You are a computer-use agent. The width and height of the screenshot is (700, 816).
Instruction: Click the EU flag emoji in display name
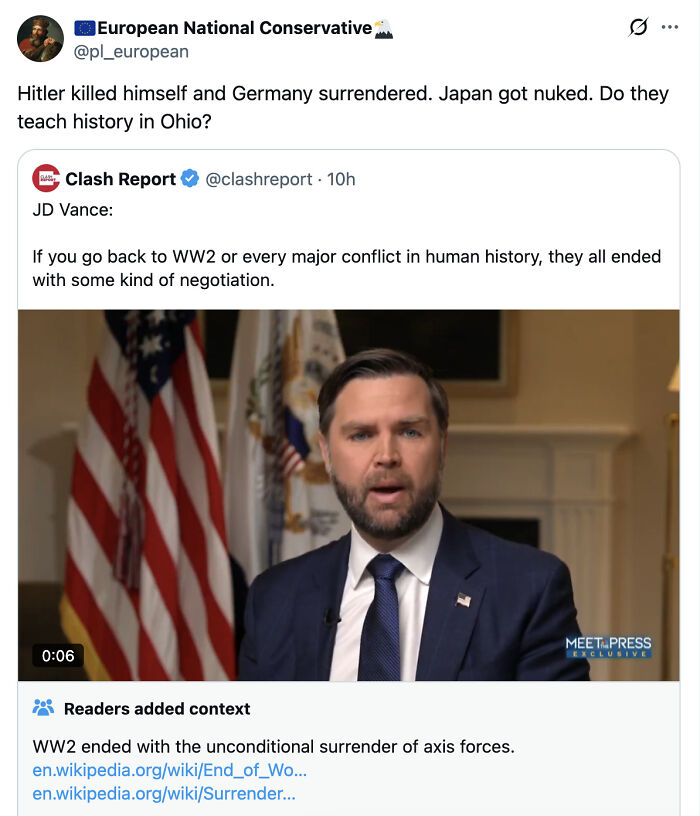pos(85,28)
